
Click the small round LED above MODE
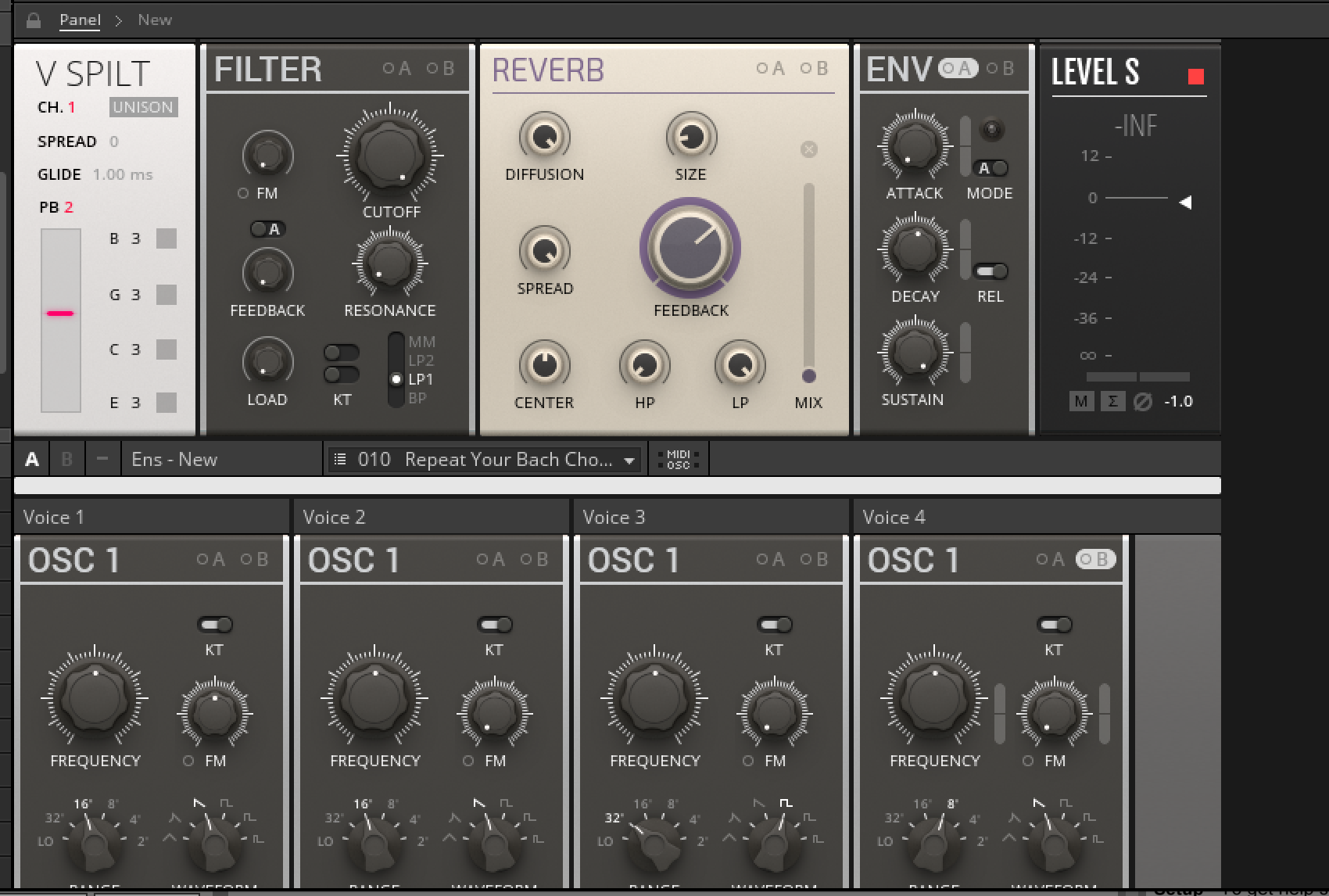pyautogui.click(x=992, y=129)
